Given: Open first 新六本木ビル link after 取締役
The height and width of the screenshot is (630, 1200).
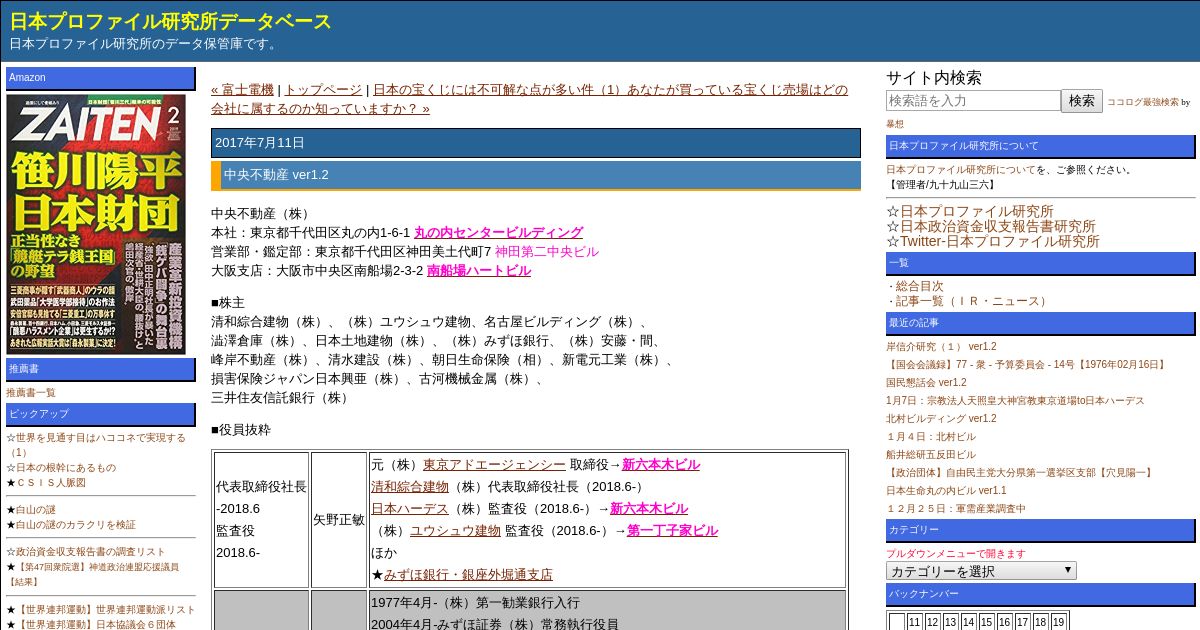Looking at the screenshot, I should pos(661,464).
